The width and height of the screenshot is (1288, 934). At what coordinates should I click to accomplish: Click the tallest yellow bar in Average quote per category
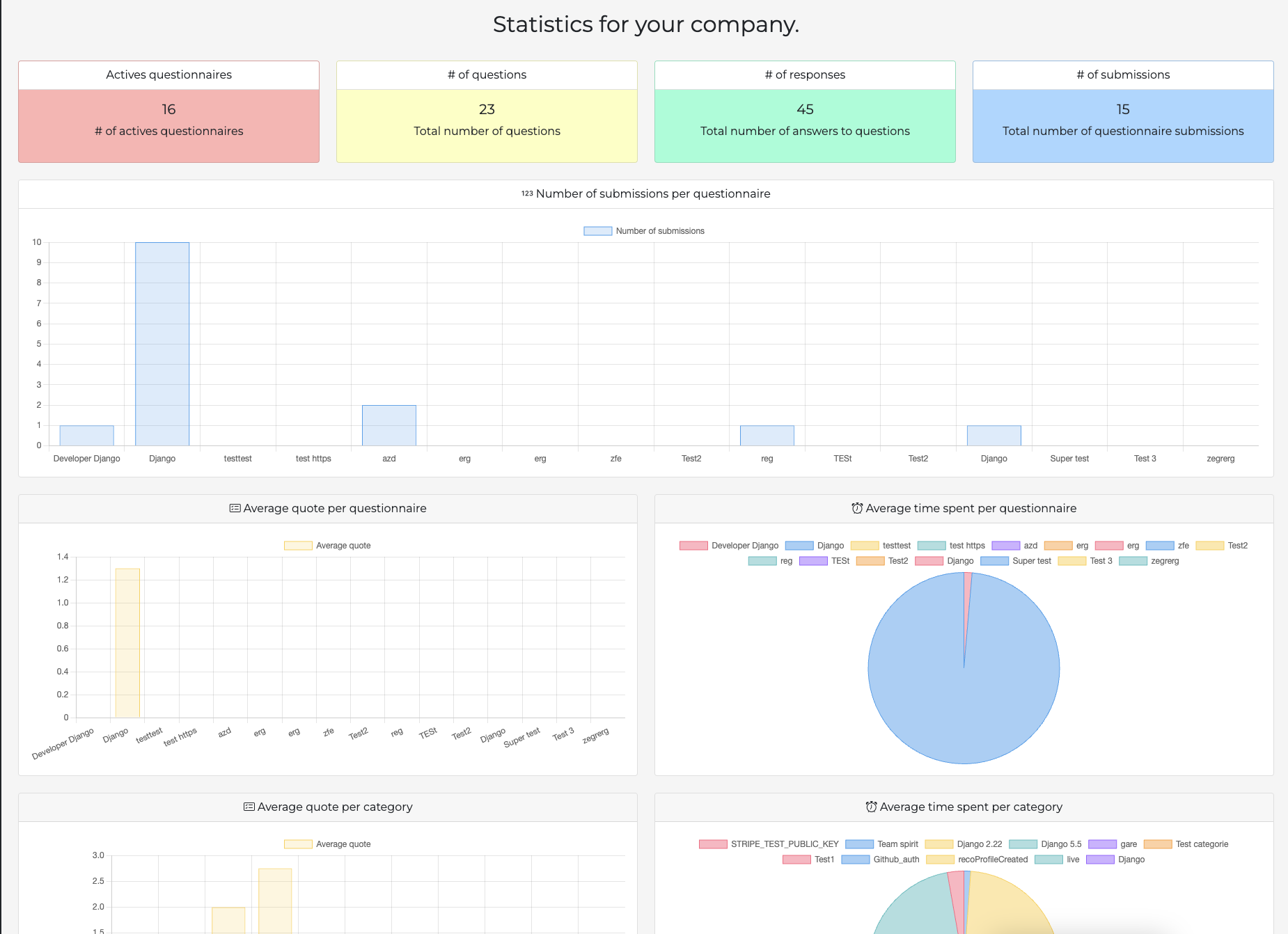point(275,901)
